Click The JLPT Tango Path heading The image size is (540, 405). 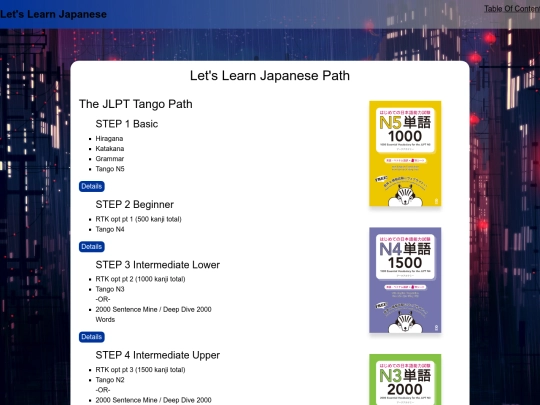[x=136, y=104]
